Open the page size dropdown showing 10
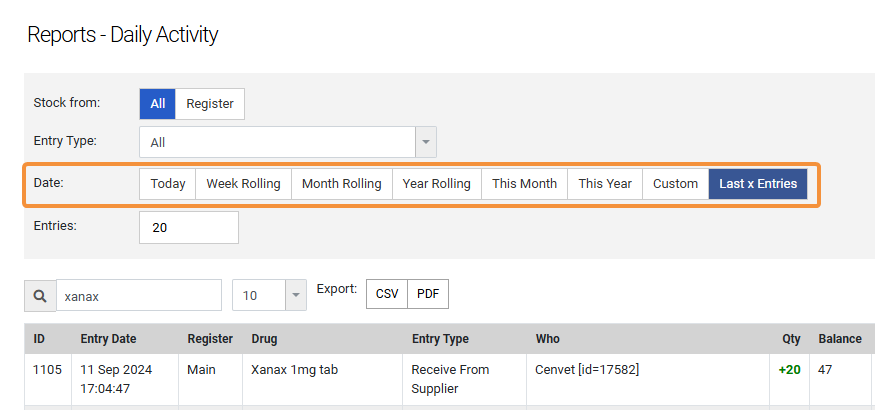 point(270,296)
